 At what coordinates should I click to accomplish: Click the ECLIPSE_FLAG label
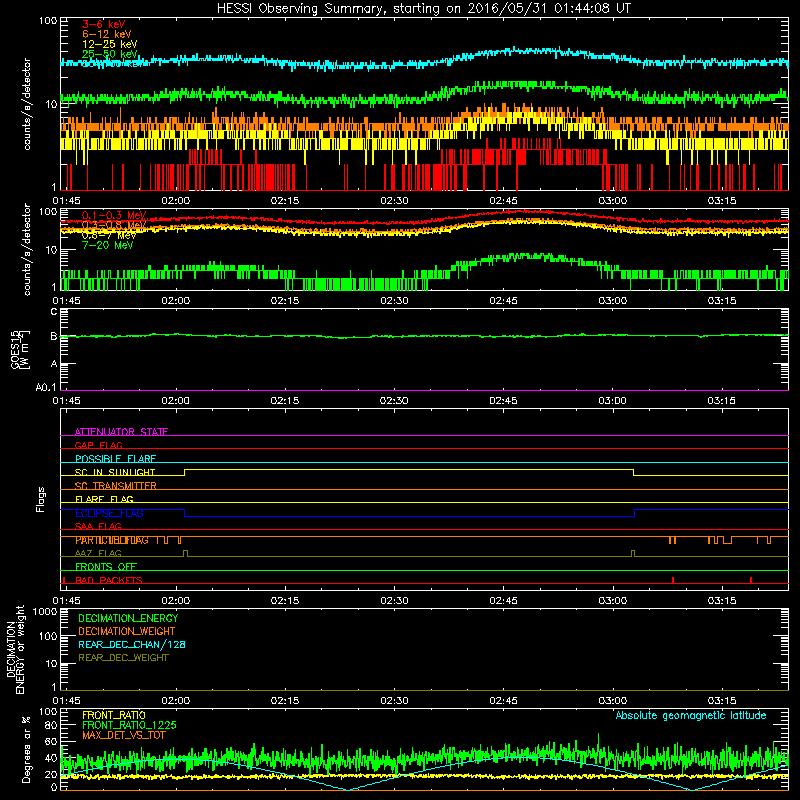coord(109,513)
